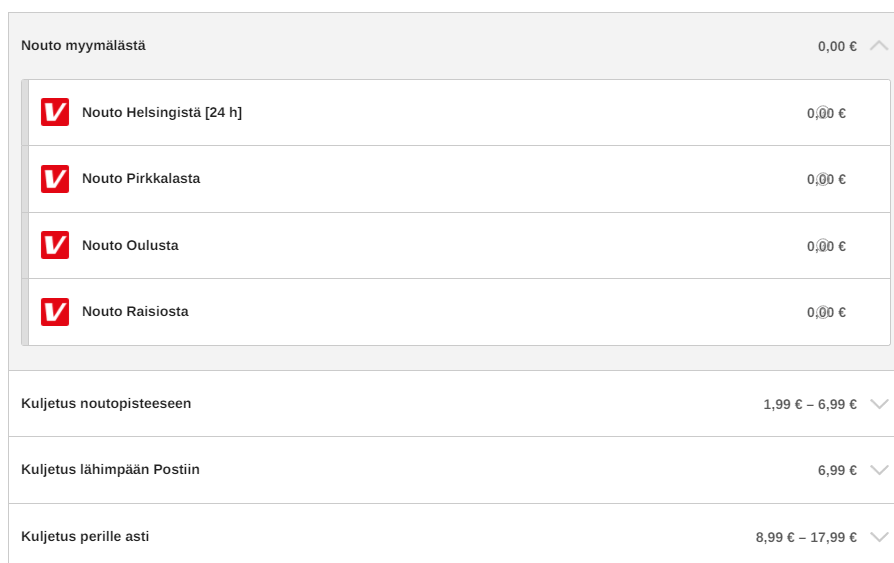Click the red V logo next to Nouto Pirkkalasta
894x563 pixels.
pyautogui.click(x=55, y=179)
